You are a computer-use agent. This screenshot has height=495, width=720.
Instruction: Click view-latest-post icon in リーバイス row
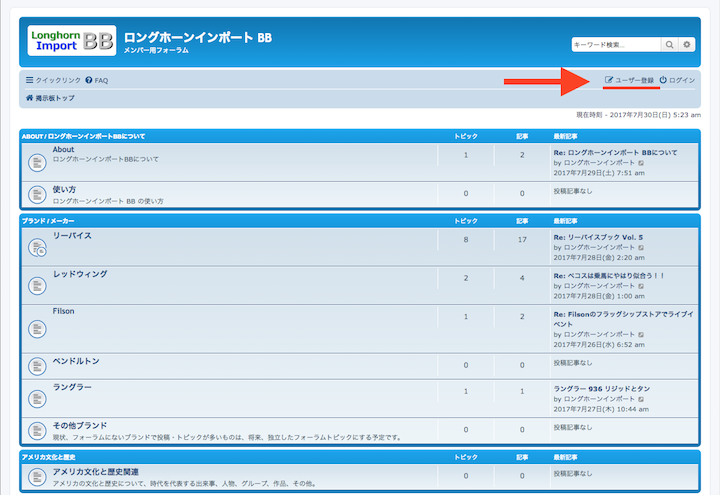coord(641,248)
